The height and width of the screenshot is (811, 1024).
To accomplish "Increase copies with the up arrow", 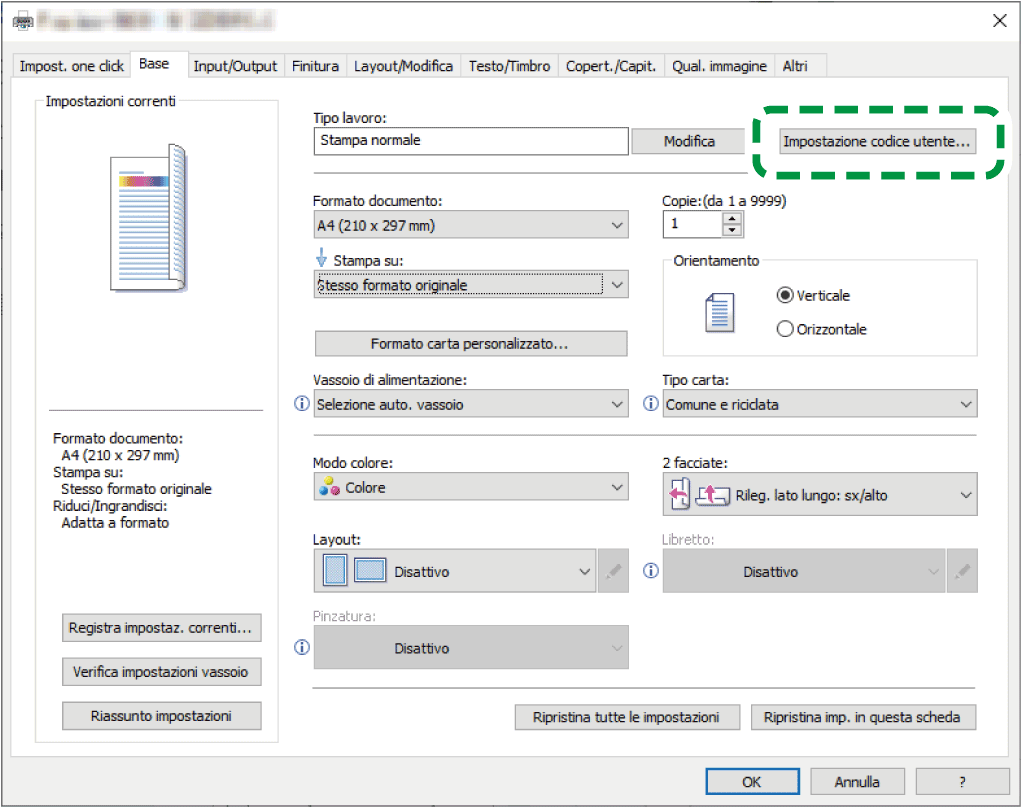I will 733,219.
